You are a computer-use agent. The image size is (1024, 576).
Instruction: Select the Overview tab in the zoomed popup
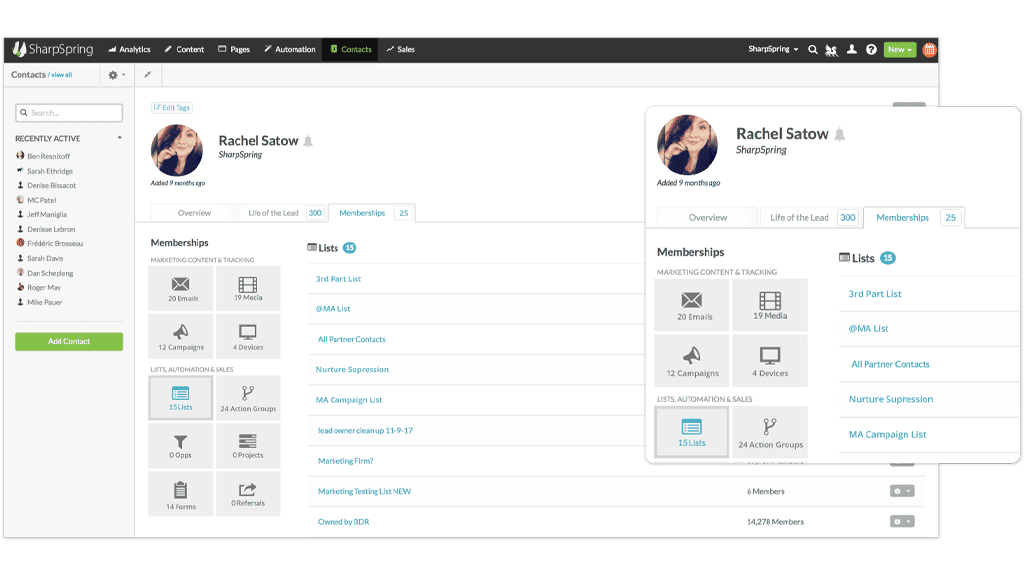(x=708, y=217)
